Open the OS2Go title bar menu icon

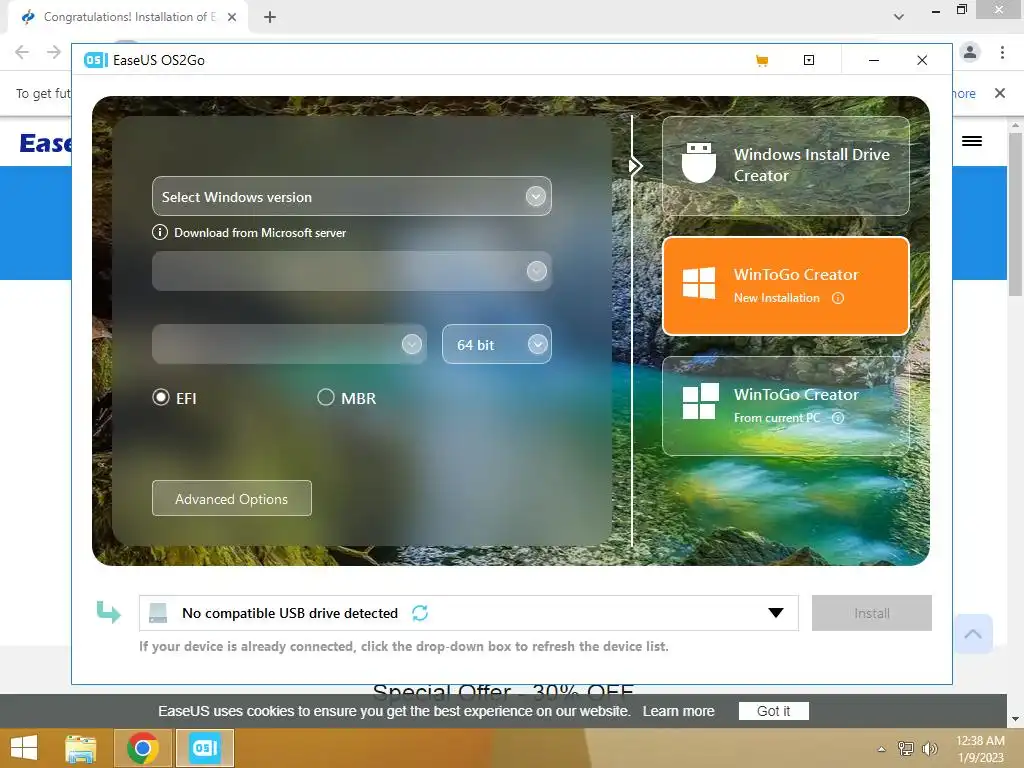pos(808,60)
